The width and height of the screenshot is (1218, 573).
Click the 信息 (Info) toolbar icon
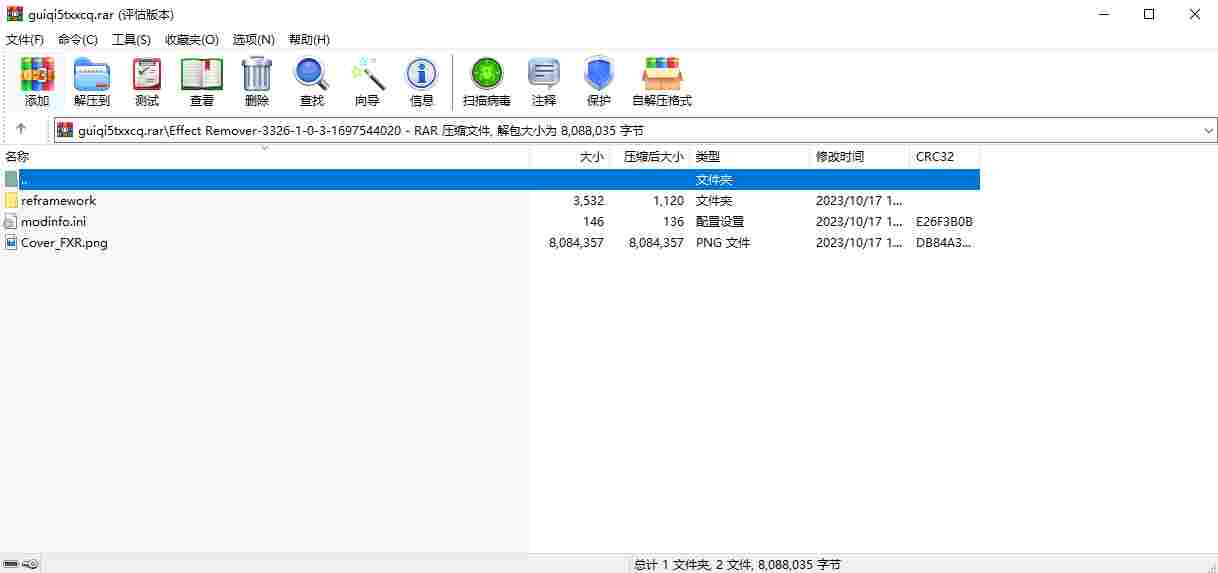pos(421,74)
